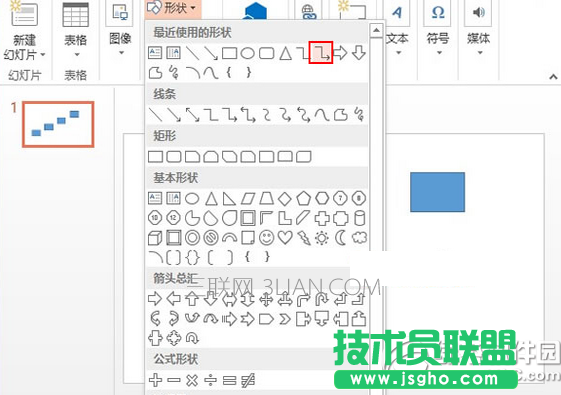Image resolution: width=561 pixels, height=395 pixels.
Task: Choose the right arrow in recently used shapes
Action: 340,53
